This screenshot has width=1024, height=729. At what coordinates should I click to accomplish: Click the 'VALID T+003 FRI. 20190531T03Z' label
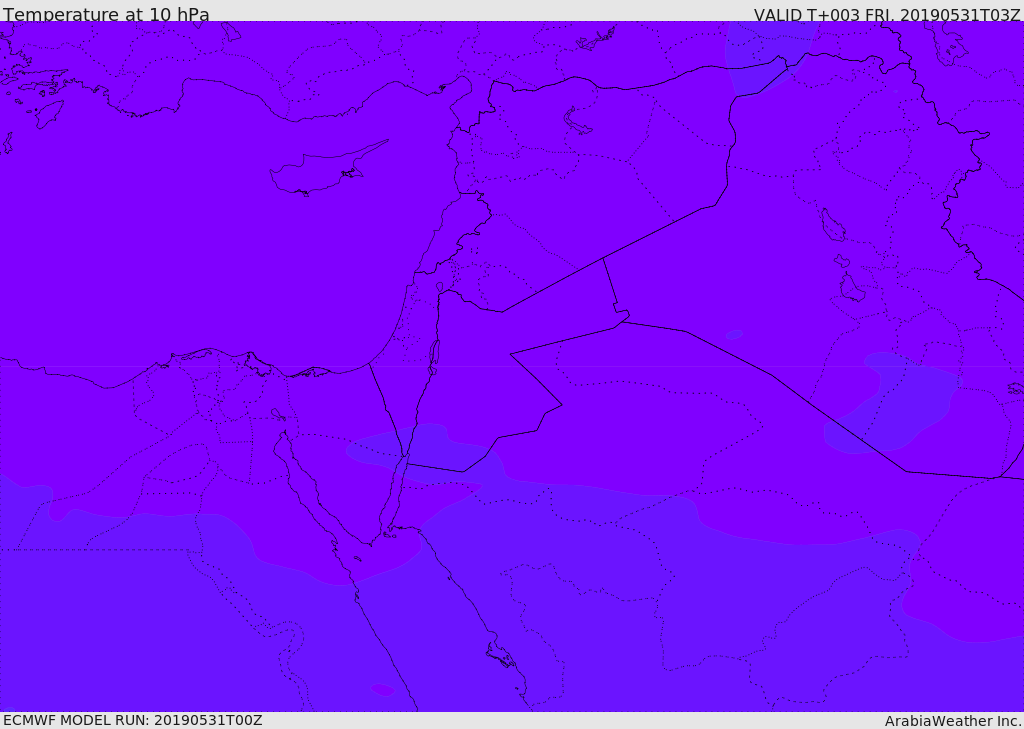[887, 15]
